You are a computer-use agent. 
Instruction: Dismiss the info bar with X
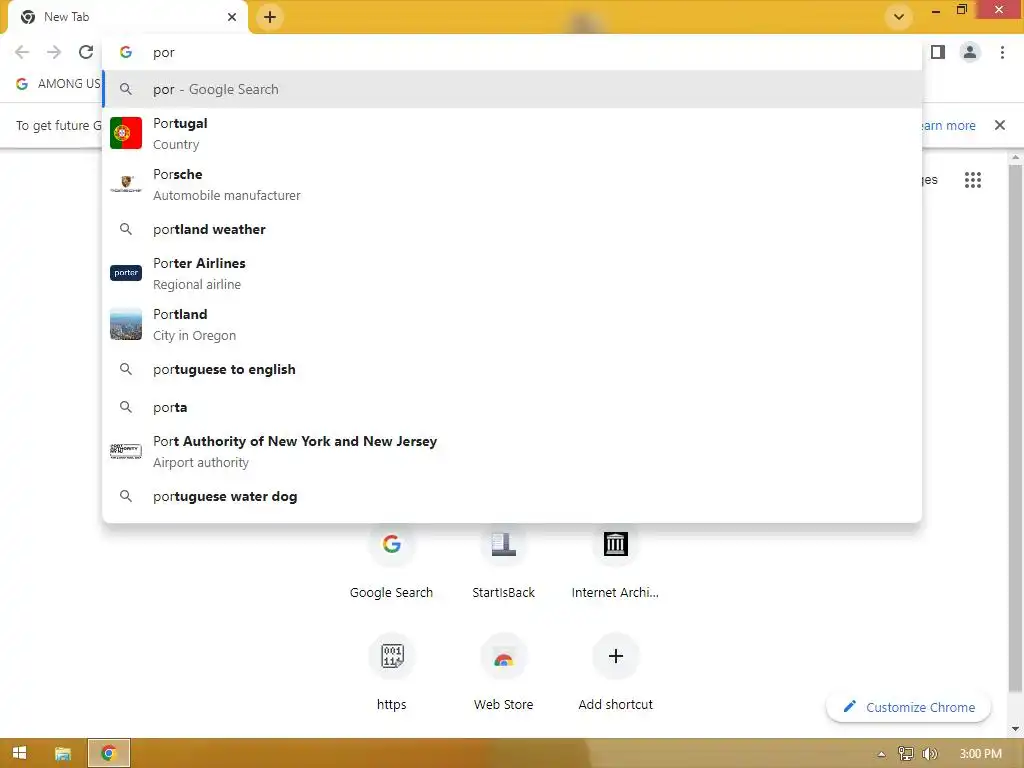click(1000, 125)
